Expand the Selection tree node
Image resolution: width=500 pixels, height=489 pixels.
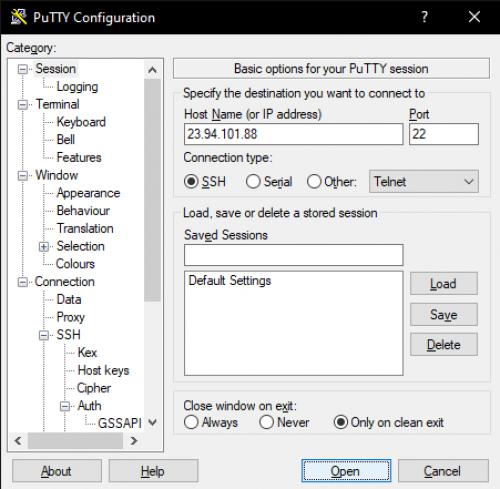point(44,247)
